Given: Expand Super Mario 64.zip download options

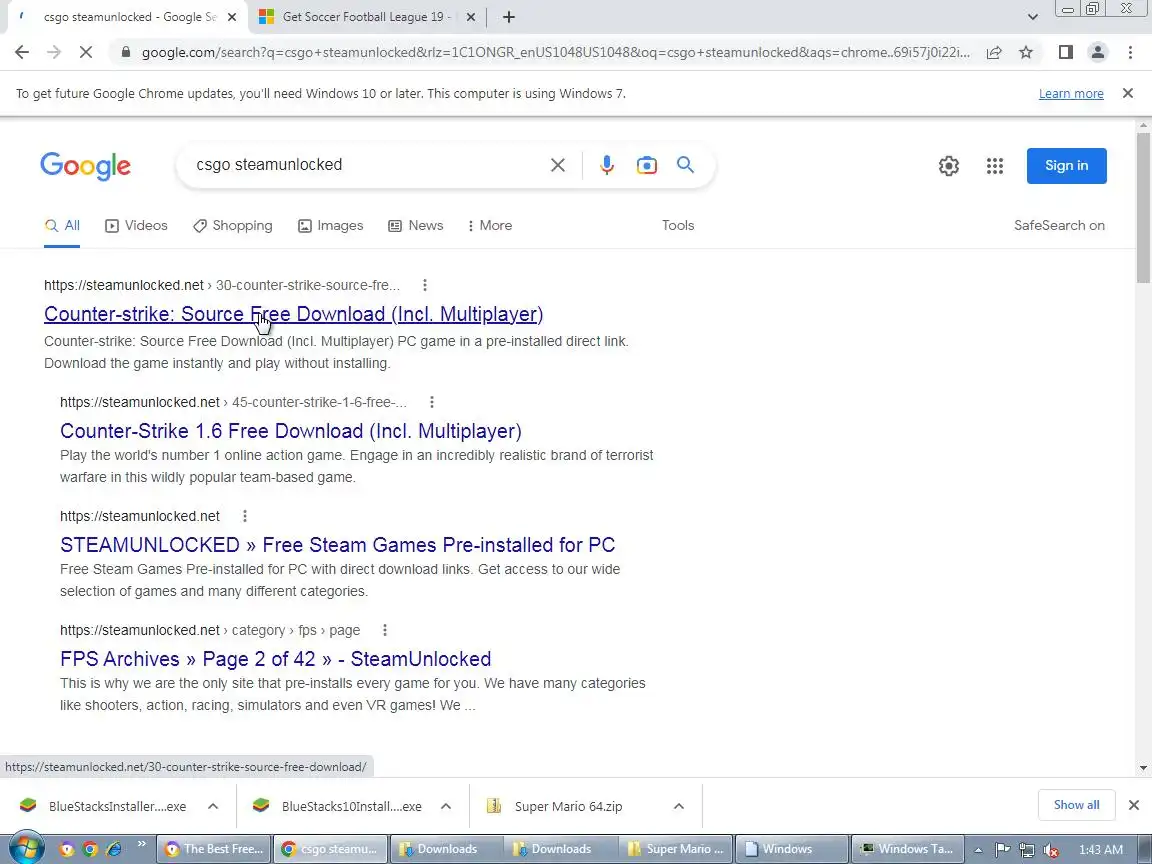Looking at the screenshot, I should pos(678,806).
